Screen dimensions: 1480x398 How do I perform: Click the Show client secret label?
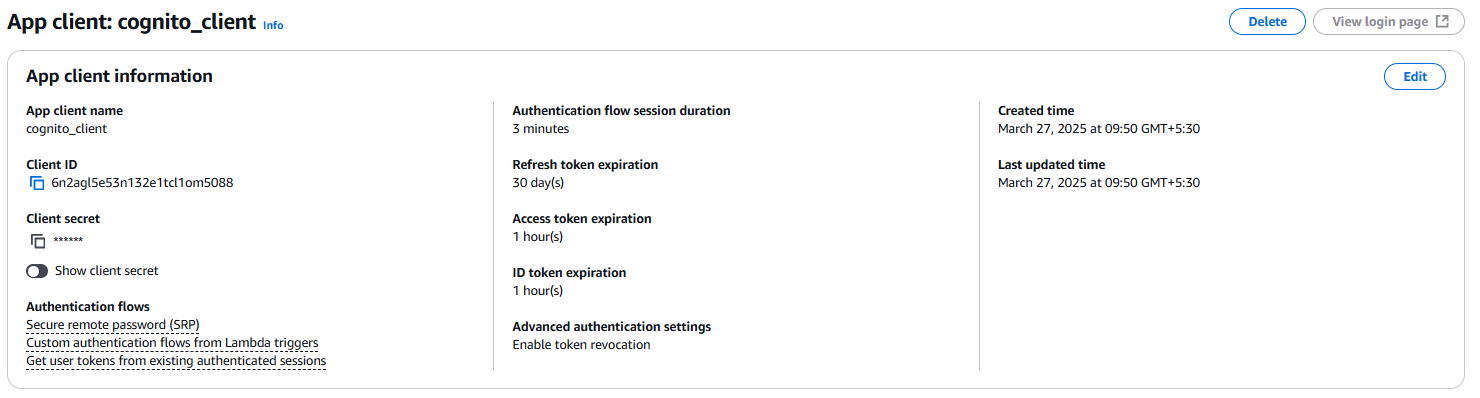pyautogui.click(x=106, y=271)
